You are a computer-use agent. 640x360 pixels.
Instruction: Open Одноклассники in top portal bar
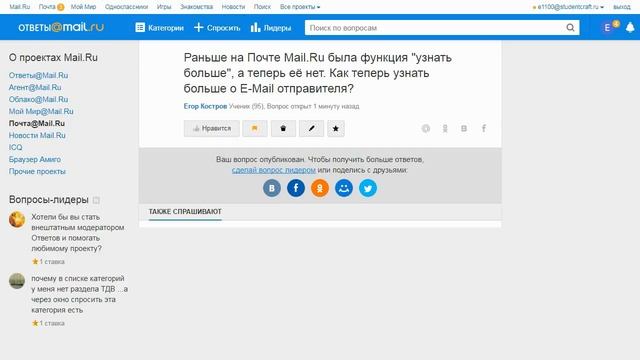[x=126, y=7]
